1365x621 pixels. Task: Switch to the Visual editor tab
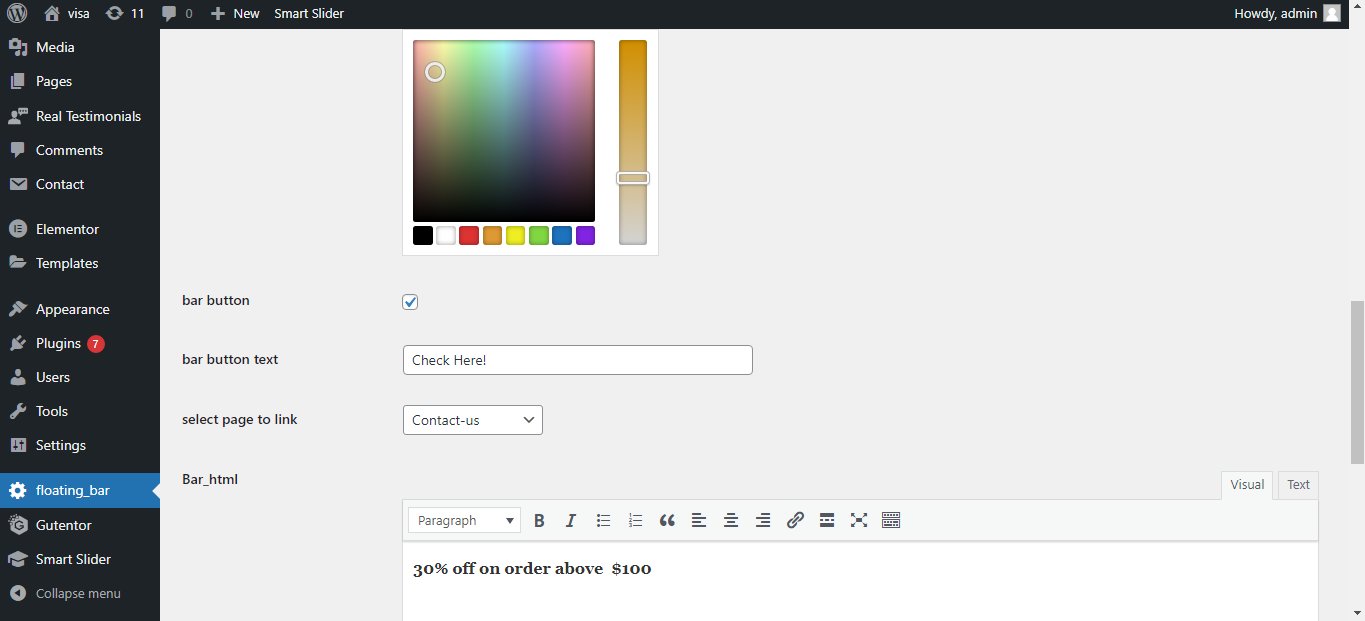[x=1247, y=485]
